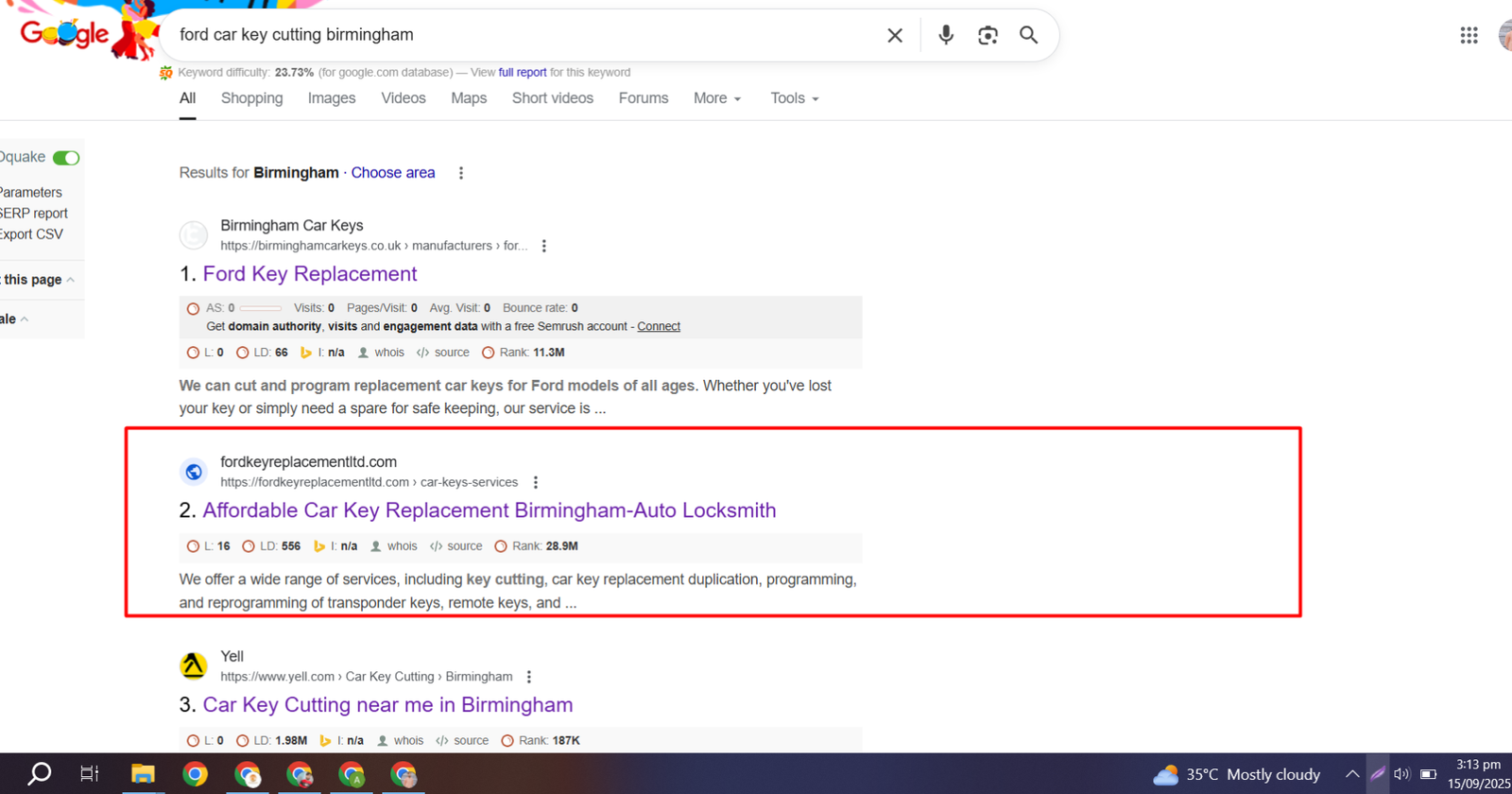Start voice search with the microphone icon
Screen dimensions: 1512x794
945,36
